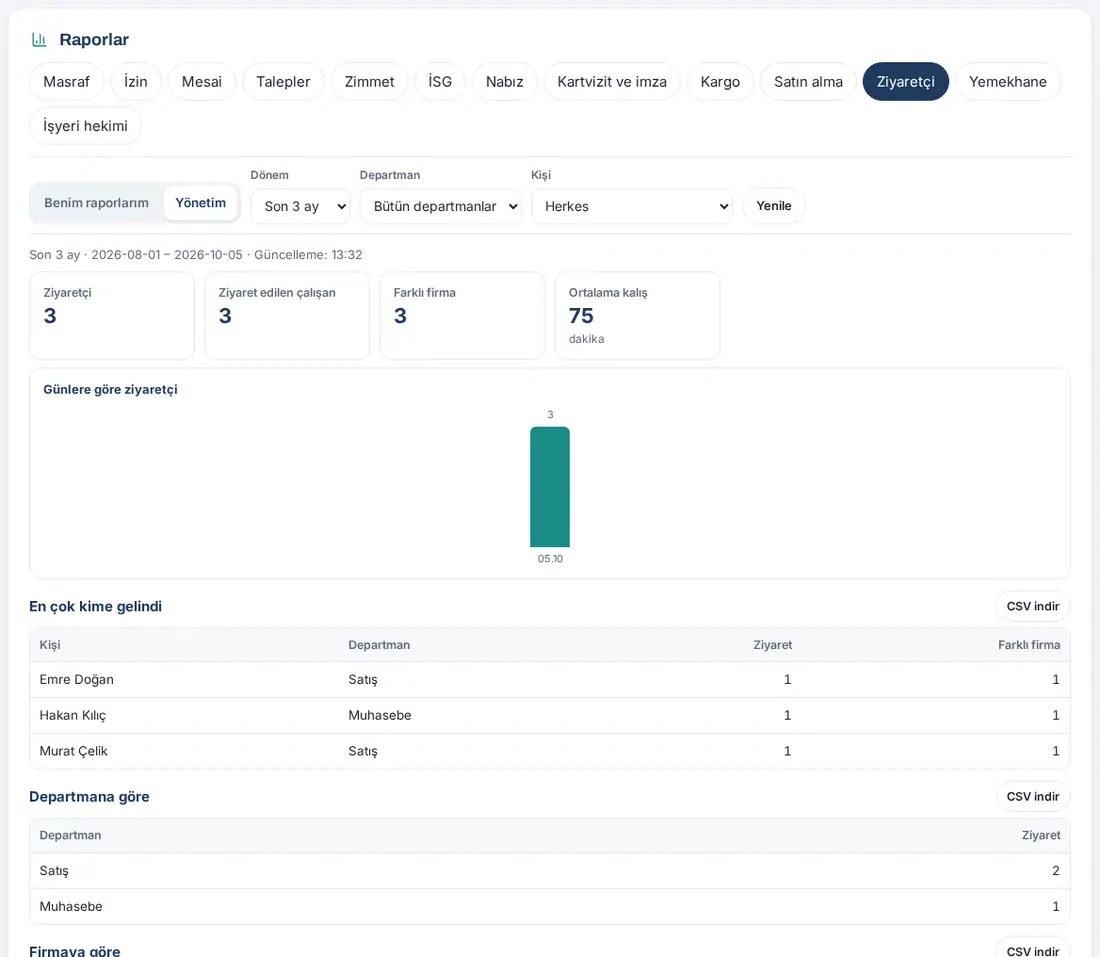The image size is (1100, 957).
Task: Click the Kişi column header
Action: (50, 645)
